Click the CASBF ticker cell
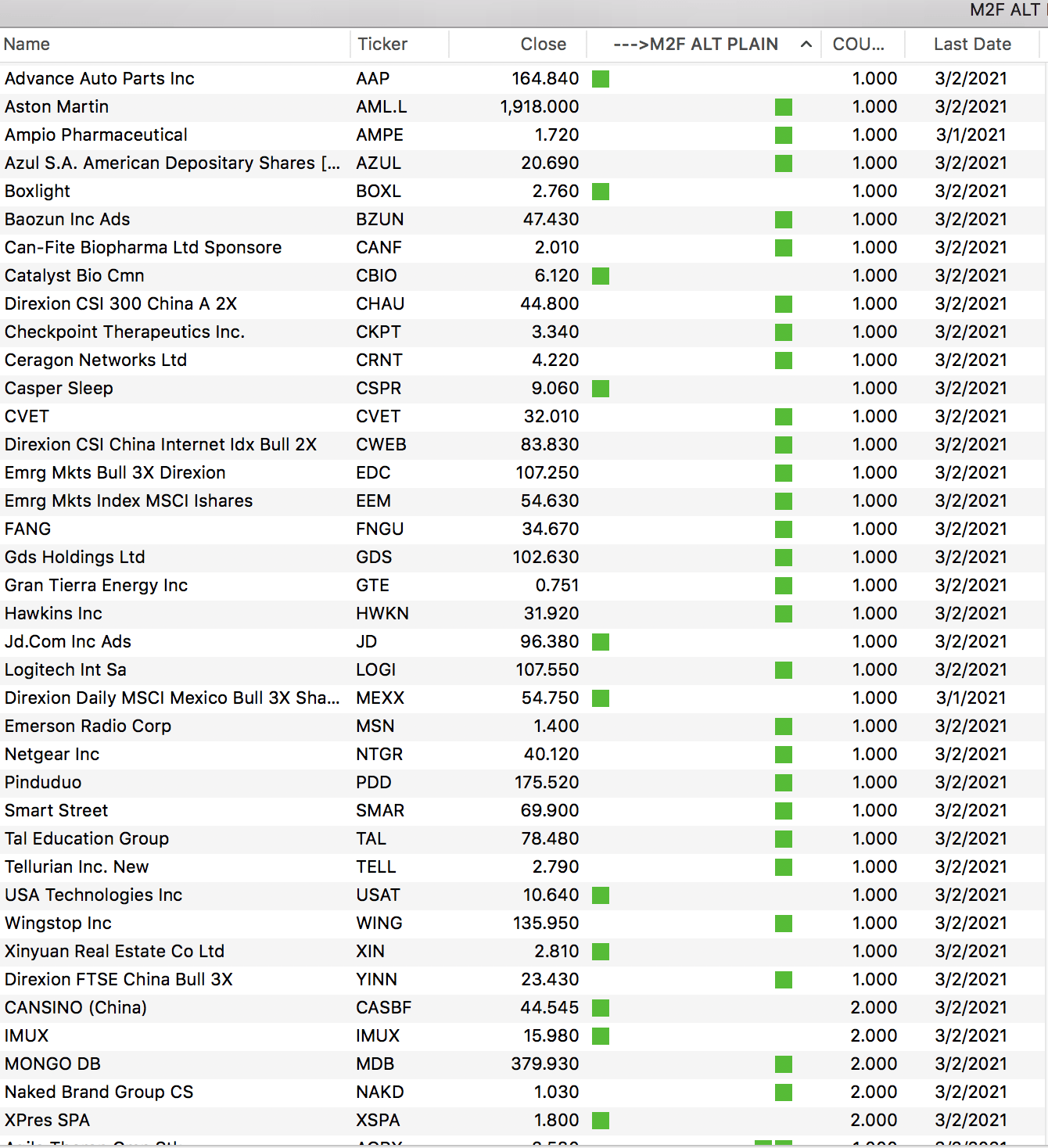 point(384,1008)
